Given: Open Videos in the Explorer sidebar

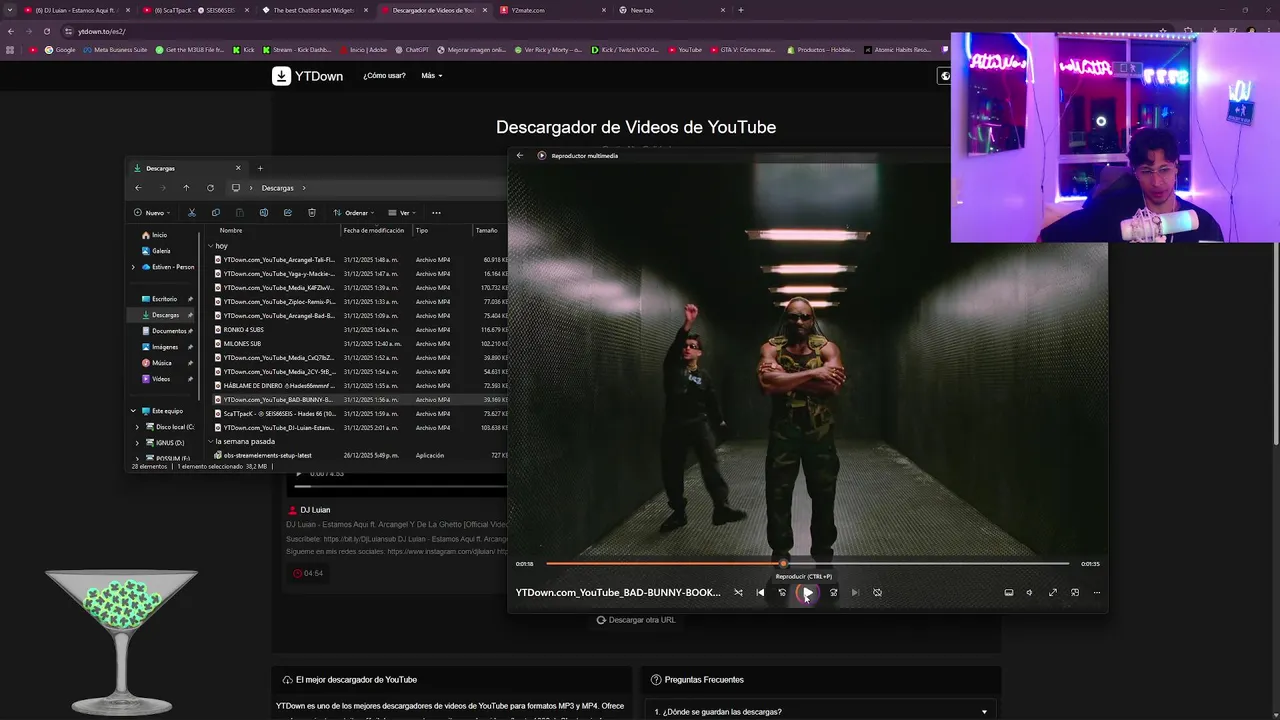Looking at the screenshot, I should click(x=156, y=379).
